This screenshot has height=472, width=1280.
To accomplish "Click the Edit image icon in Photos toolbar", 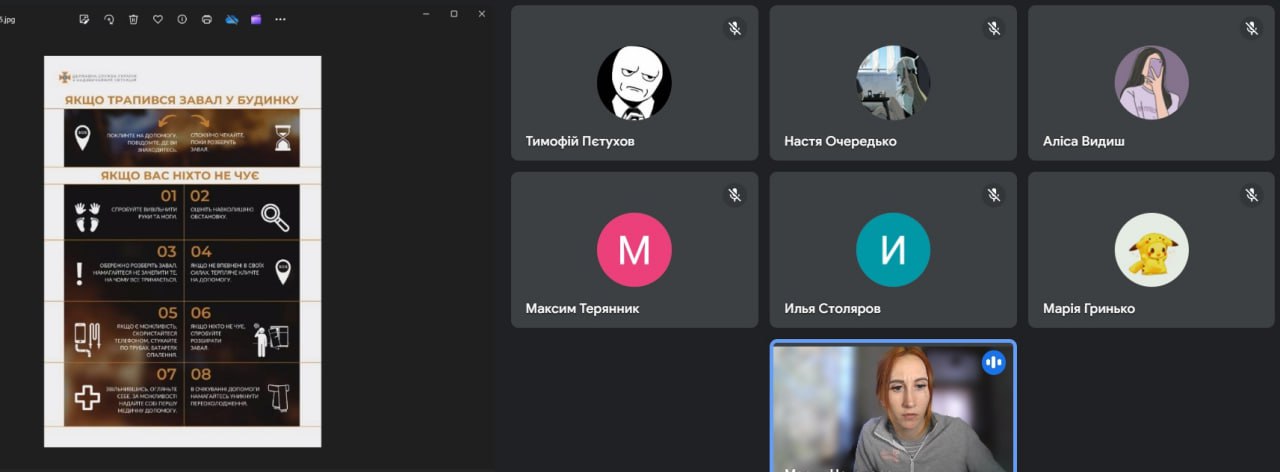I will point(84,19).
